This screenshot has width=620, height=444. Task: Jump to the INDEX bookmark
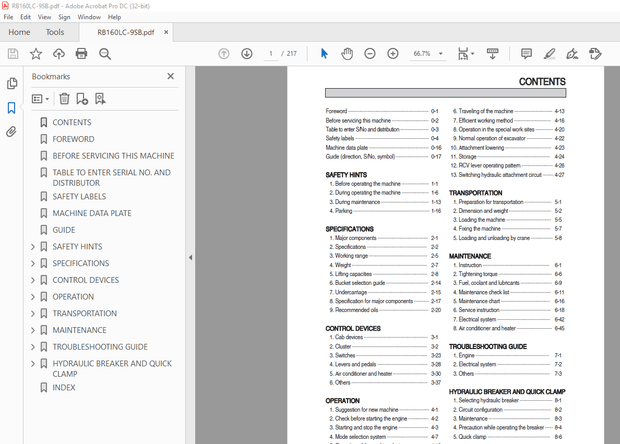click(x=64, y=387)
